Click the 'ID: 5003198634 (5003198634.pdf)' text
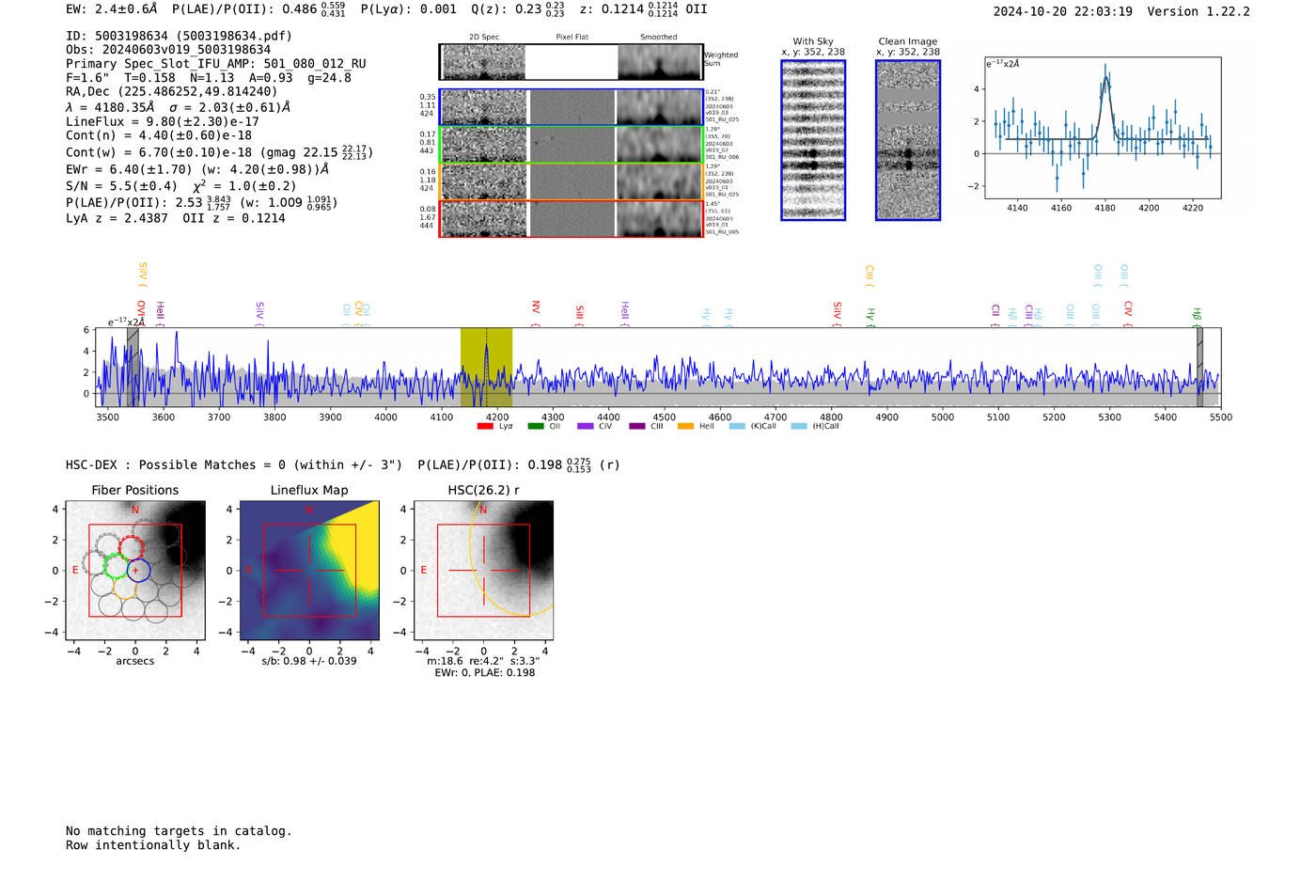Screen dimensions: 1316x896 [179, 36]
